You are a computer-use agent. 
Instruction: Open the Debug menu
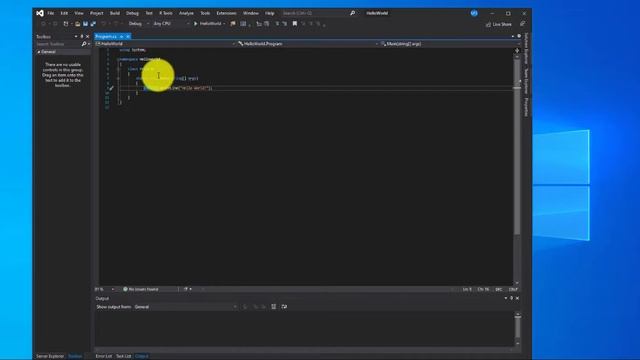pyautogui.click(x=132, y=13)
